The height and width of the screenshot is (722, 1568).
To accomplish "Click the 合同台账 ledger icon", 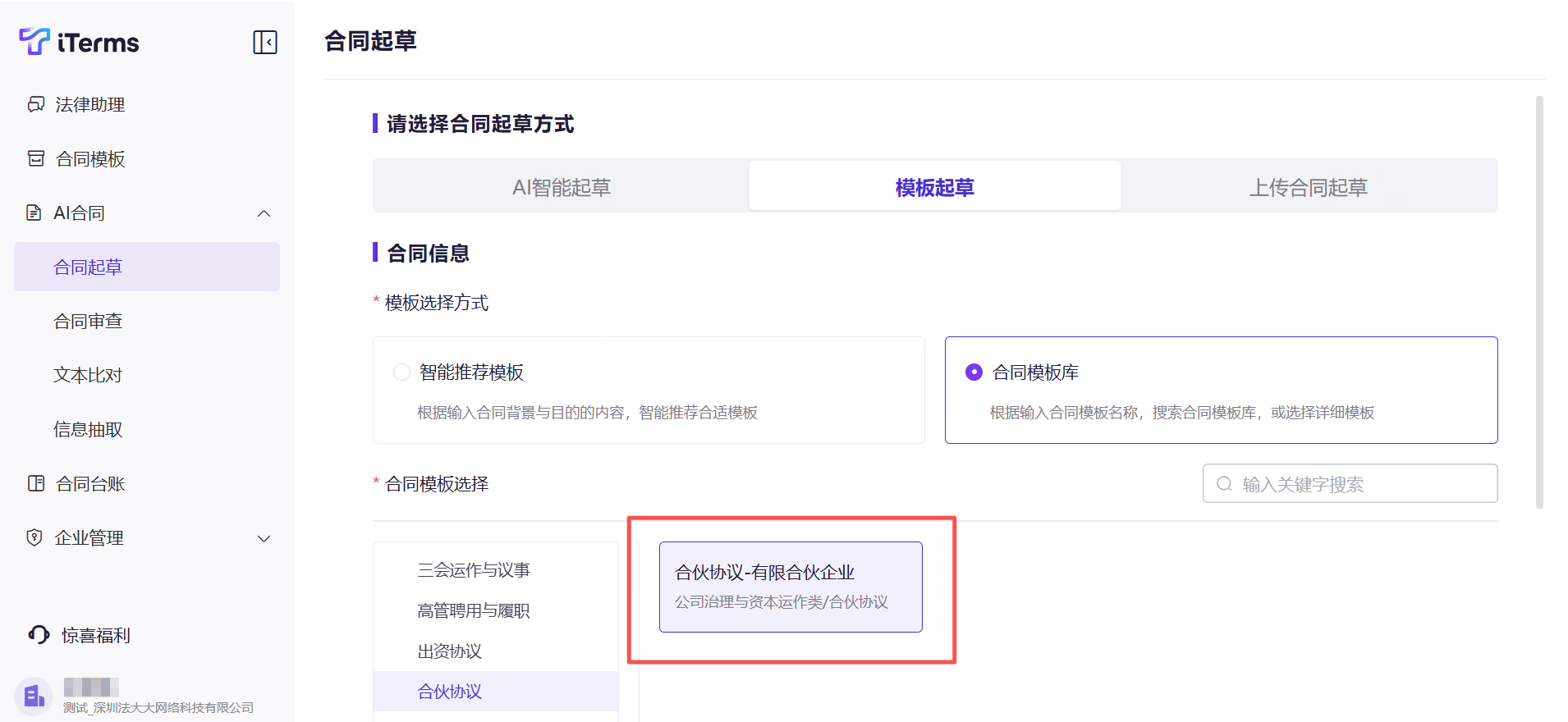I will 36,483.
